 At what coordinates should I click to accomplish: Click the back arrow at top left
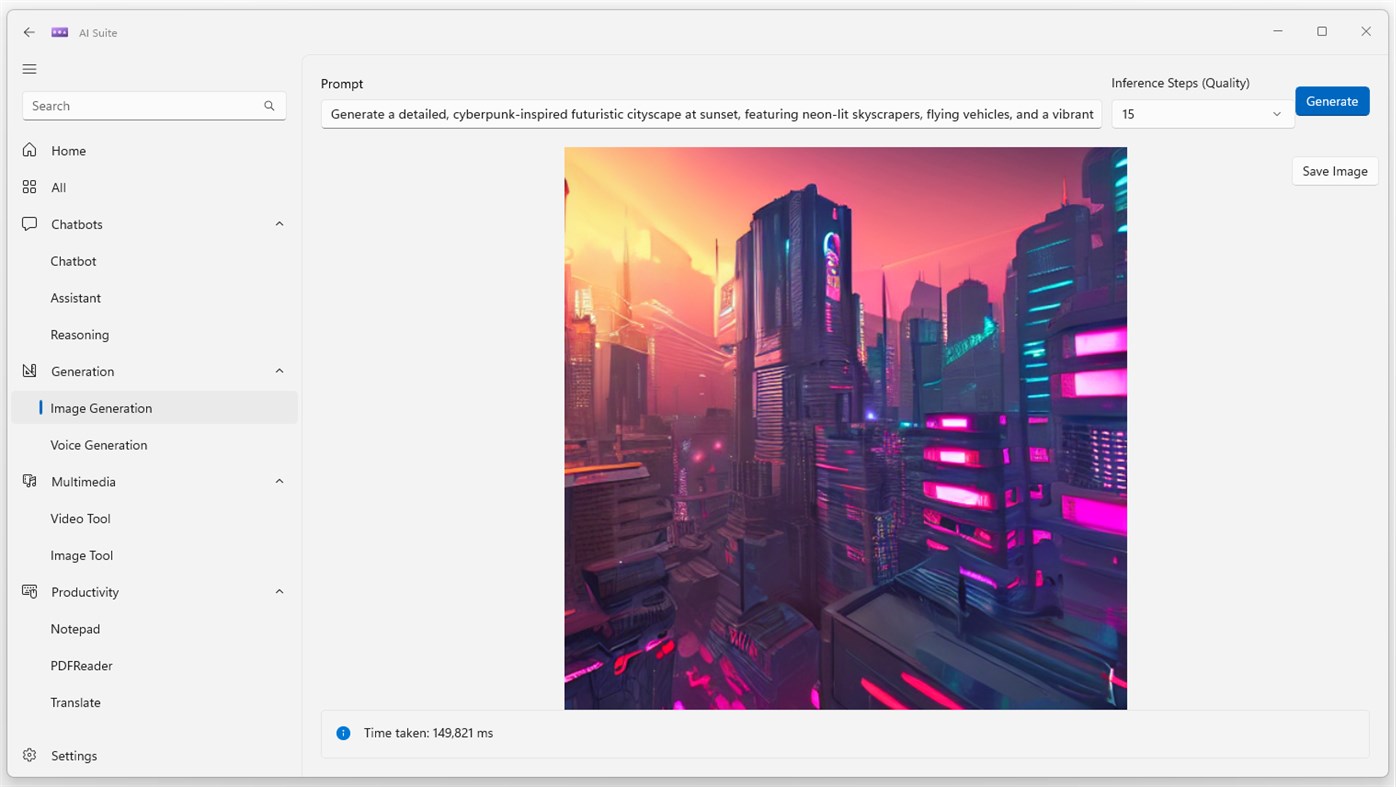(x=29, y=31)
